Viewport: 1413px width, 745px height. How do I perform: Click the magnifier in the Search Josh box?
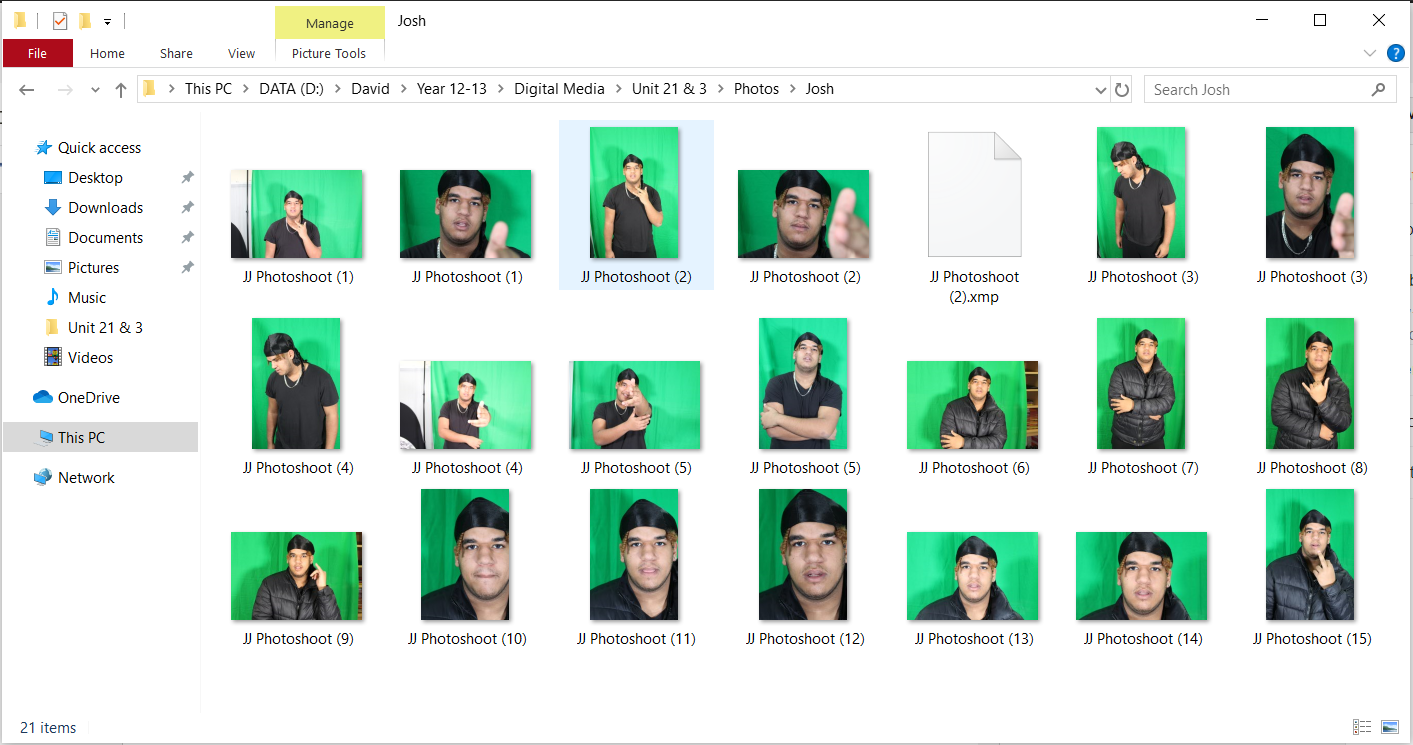pyautogui.click(x=1378, y=89)
